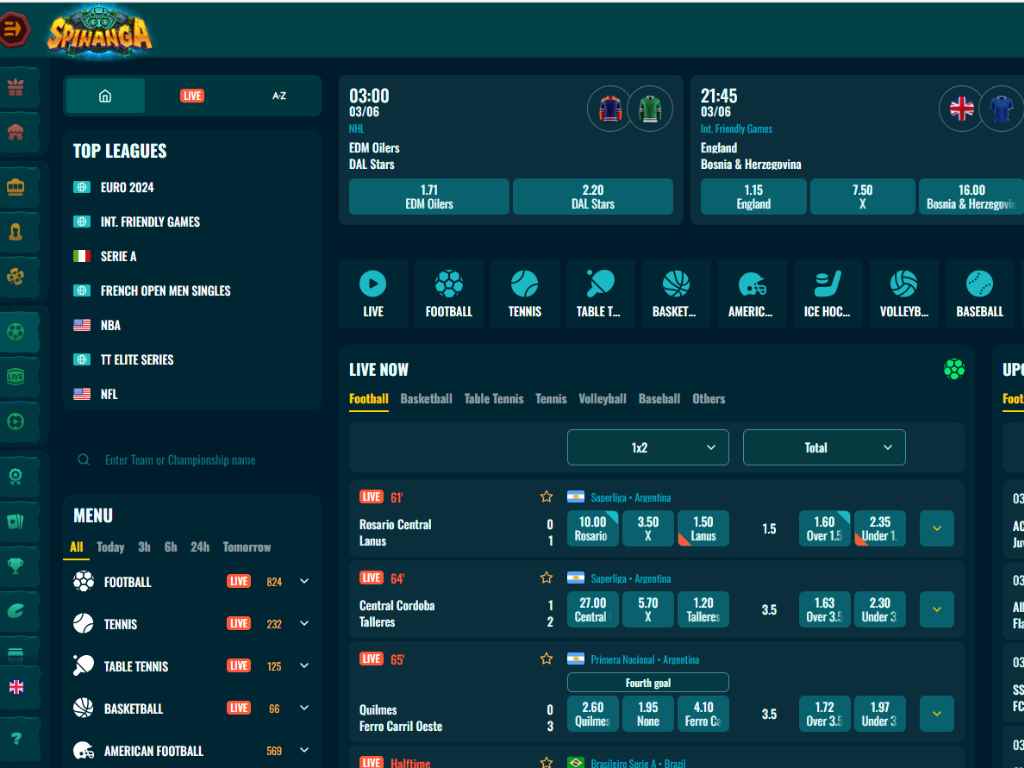Open the UK flag language selector
The height and width of the screenshot is (768, 1024).
coord(16,687)
